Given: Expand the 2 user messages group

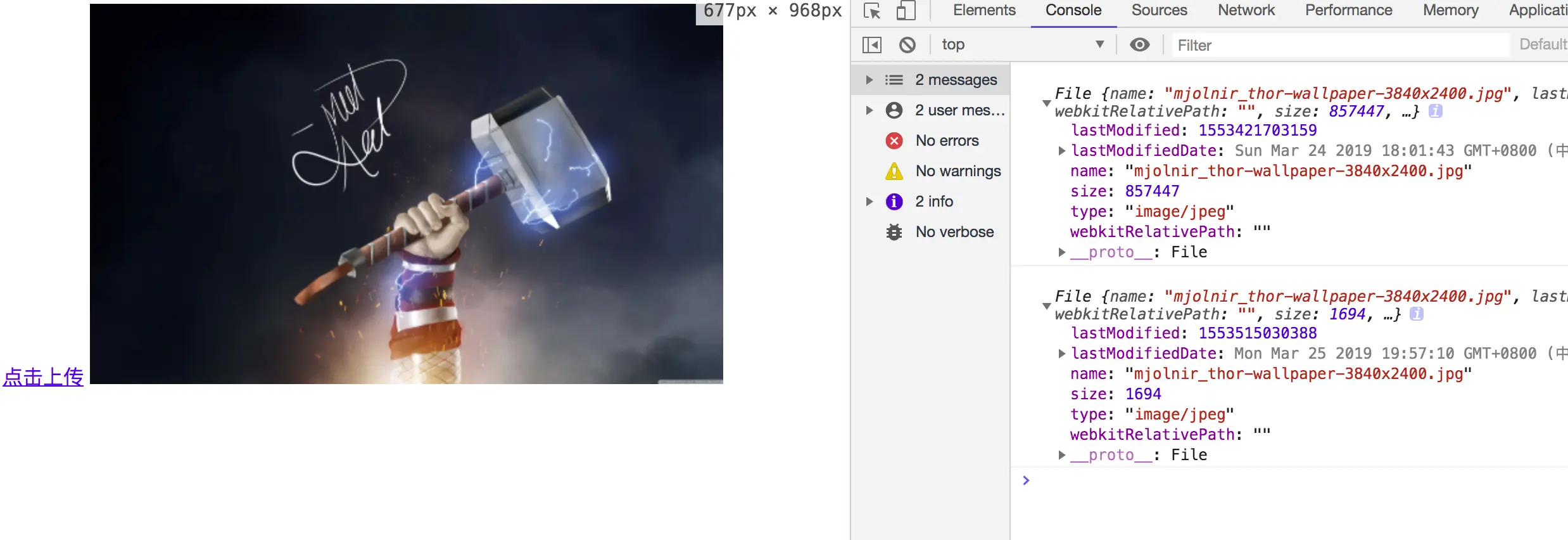Looking at the screenshot, I should click(x=869, y=110).
